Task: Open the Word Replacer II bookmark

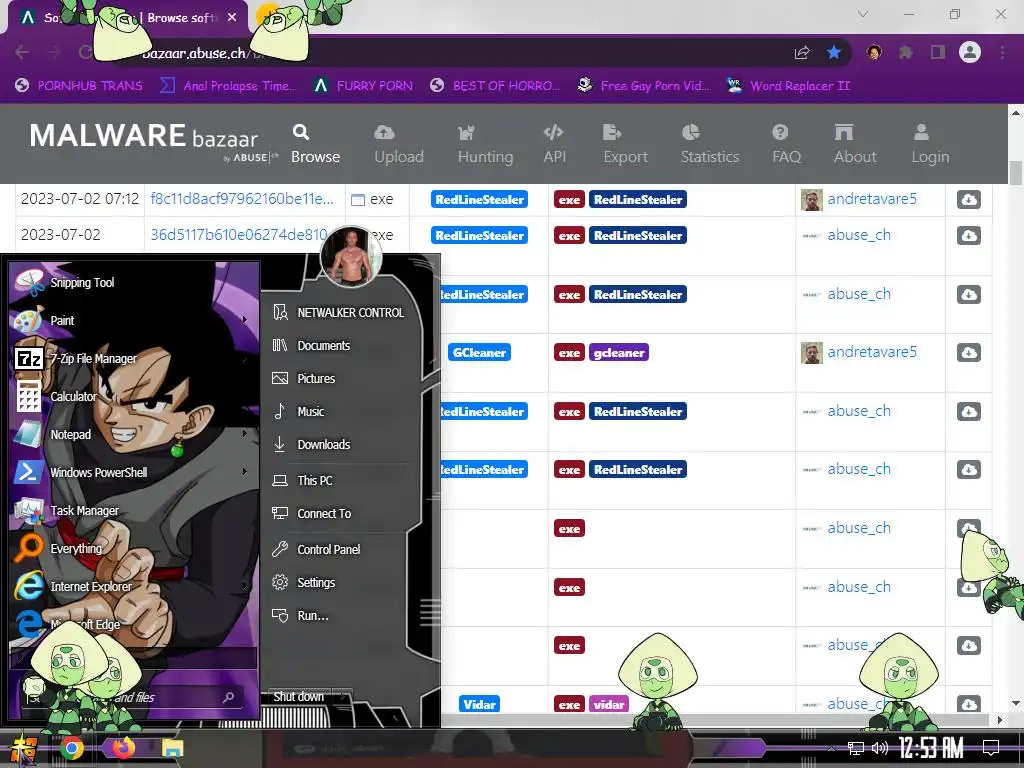Action: [x=788, y=86]
